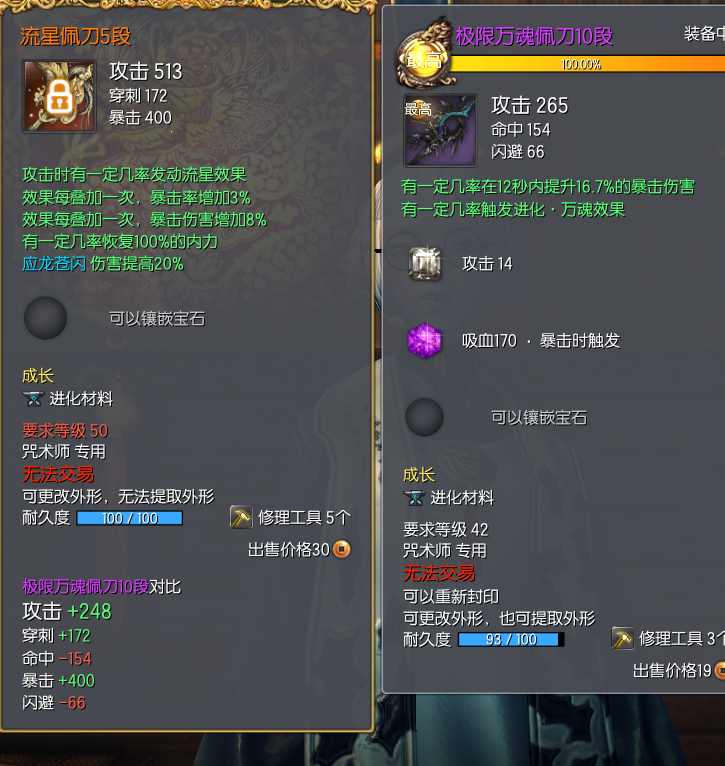Click the gold coin icon after 出售价格30

tap(341, 549)
